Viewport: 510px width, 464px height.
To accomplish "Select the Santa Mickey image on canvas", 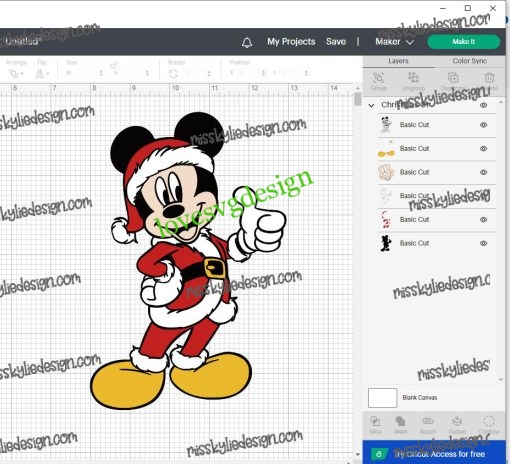I will pos(188,260).
